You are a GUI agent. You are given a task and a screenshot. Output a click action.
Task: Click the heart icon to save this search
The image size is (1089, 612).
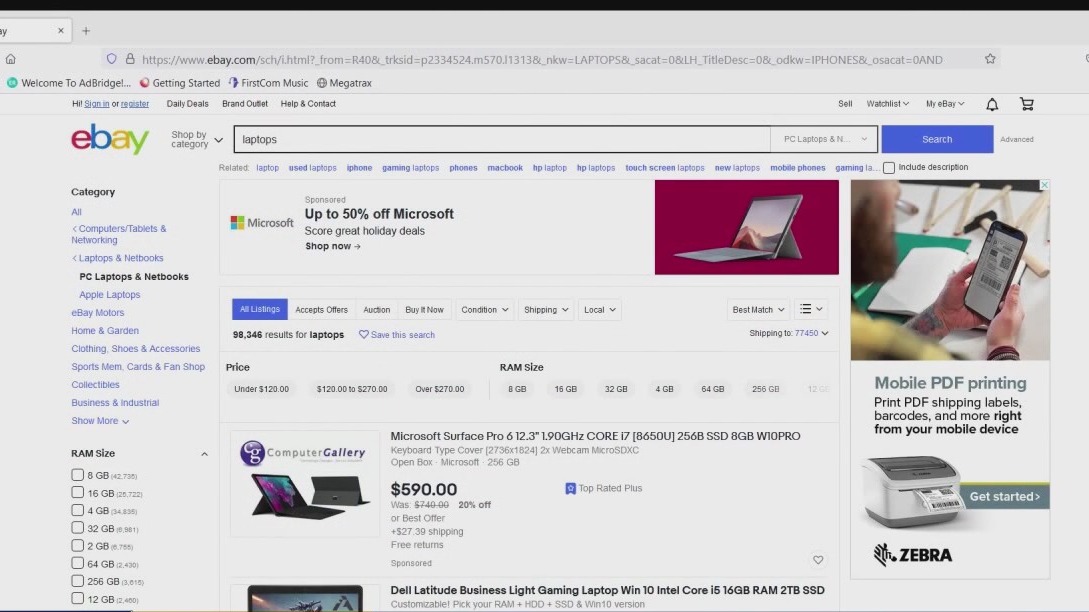pos(364,335)
